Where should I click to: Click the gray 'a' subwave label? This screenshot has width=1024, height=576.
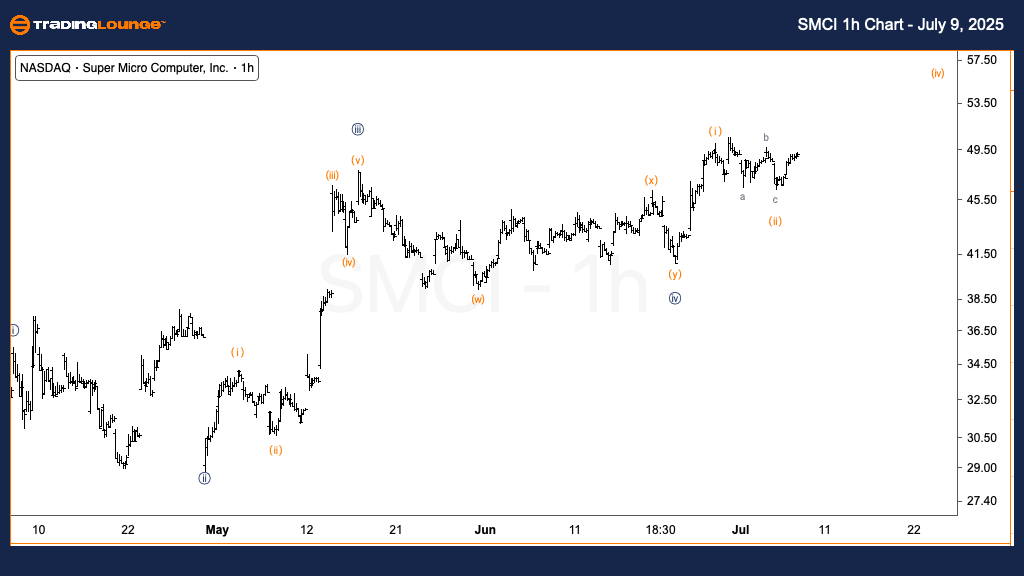click(x=742, y=197)
